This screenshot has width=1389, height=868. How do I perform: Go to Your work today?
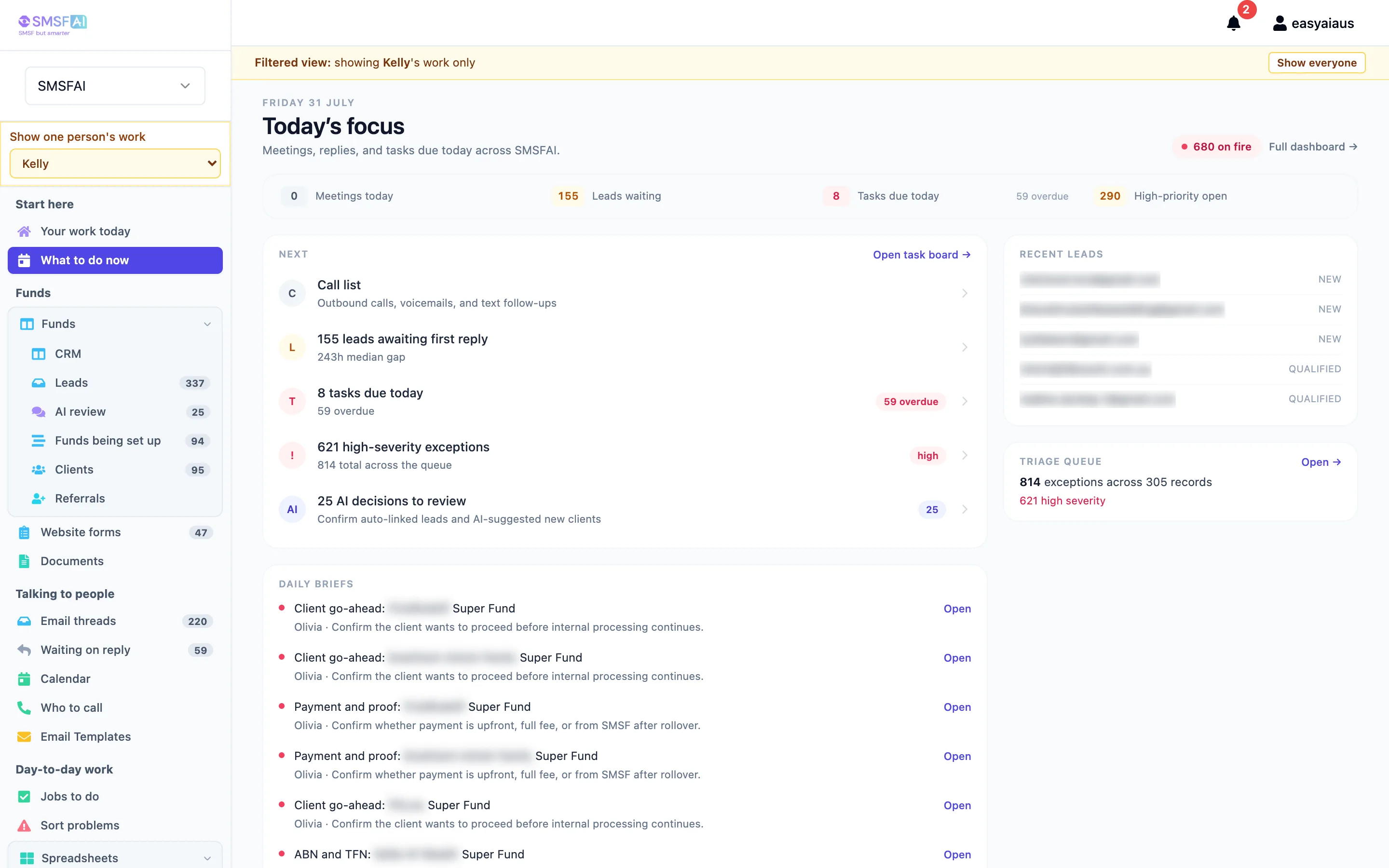tap(115, 231)
